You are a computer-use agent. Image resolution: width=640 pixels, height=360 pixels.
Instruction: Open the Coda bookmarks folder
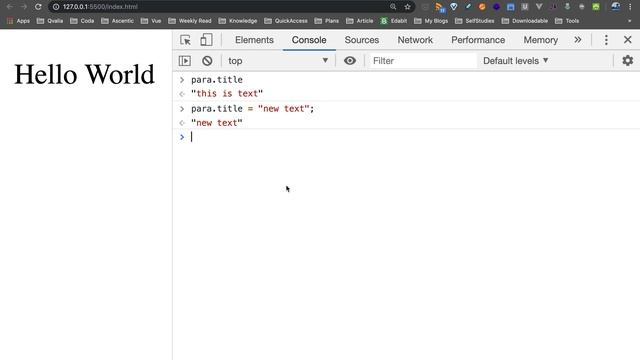tap(82, 21)
